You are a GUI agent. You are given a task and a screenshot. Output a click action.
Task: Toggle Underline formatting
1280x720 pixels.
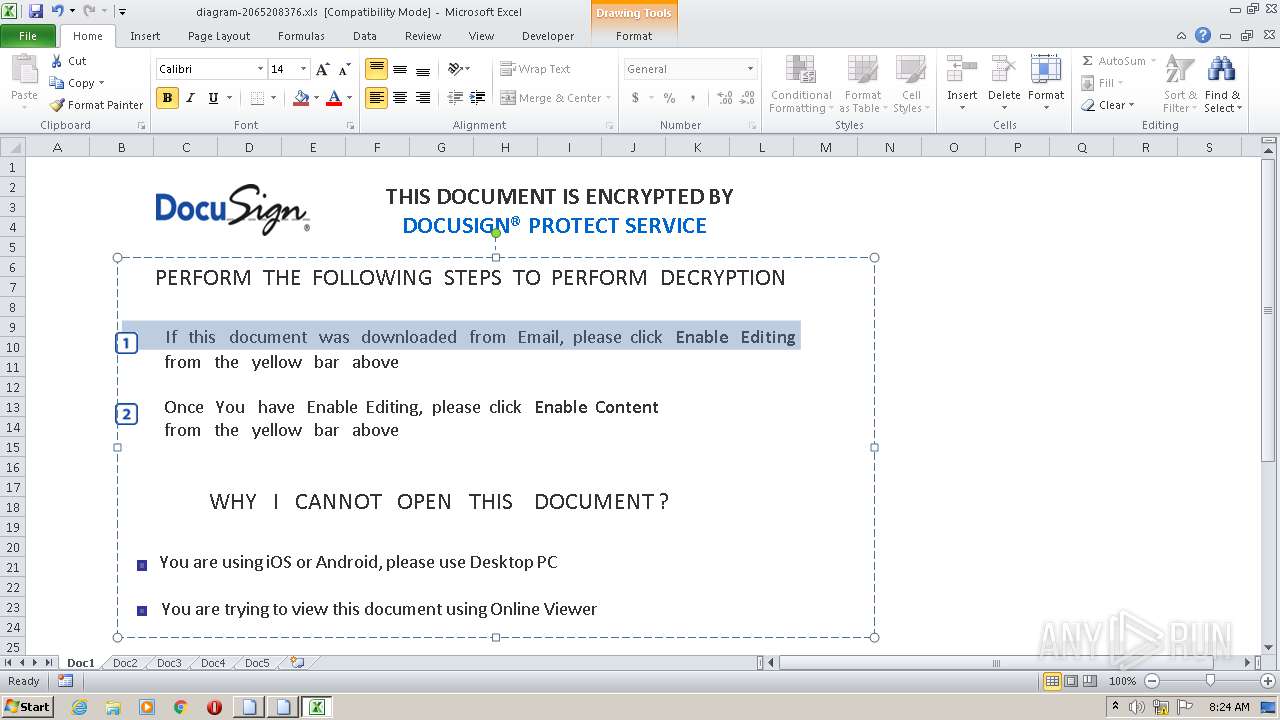213,98
